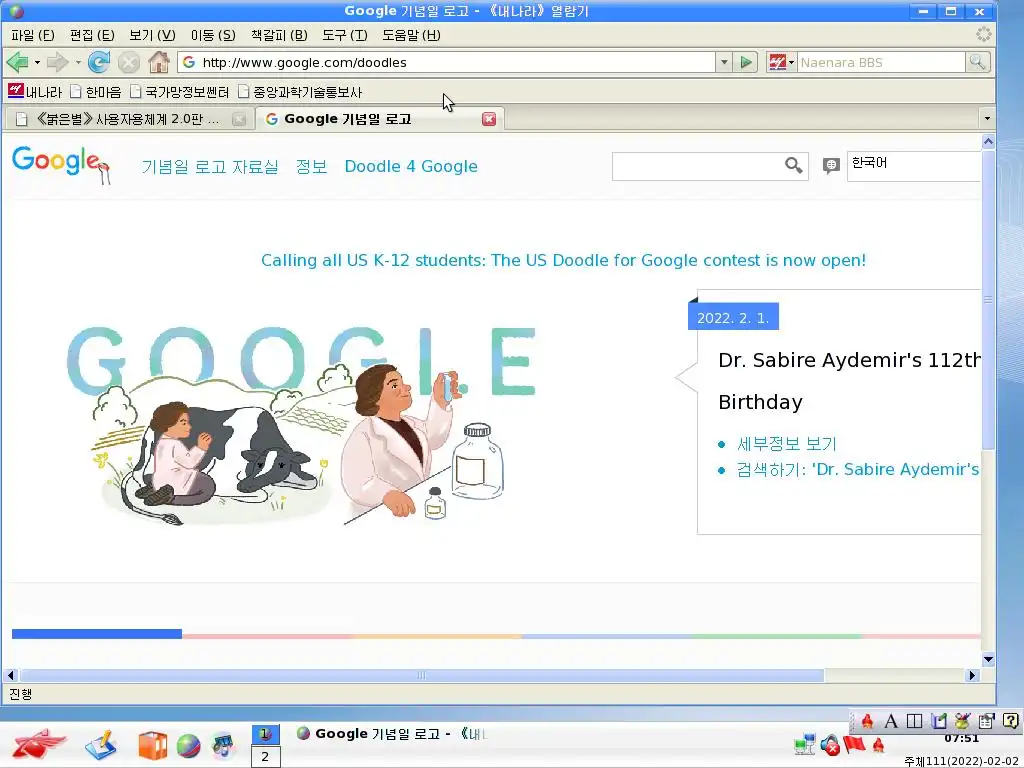
Task: Click the green Back arrow button
Action: [18, 63]
